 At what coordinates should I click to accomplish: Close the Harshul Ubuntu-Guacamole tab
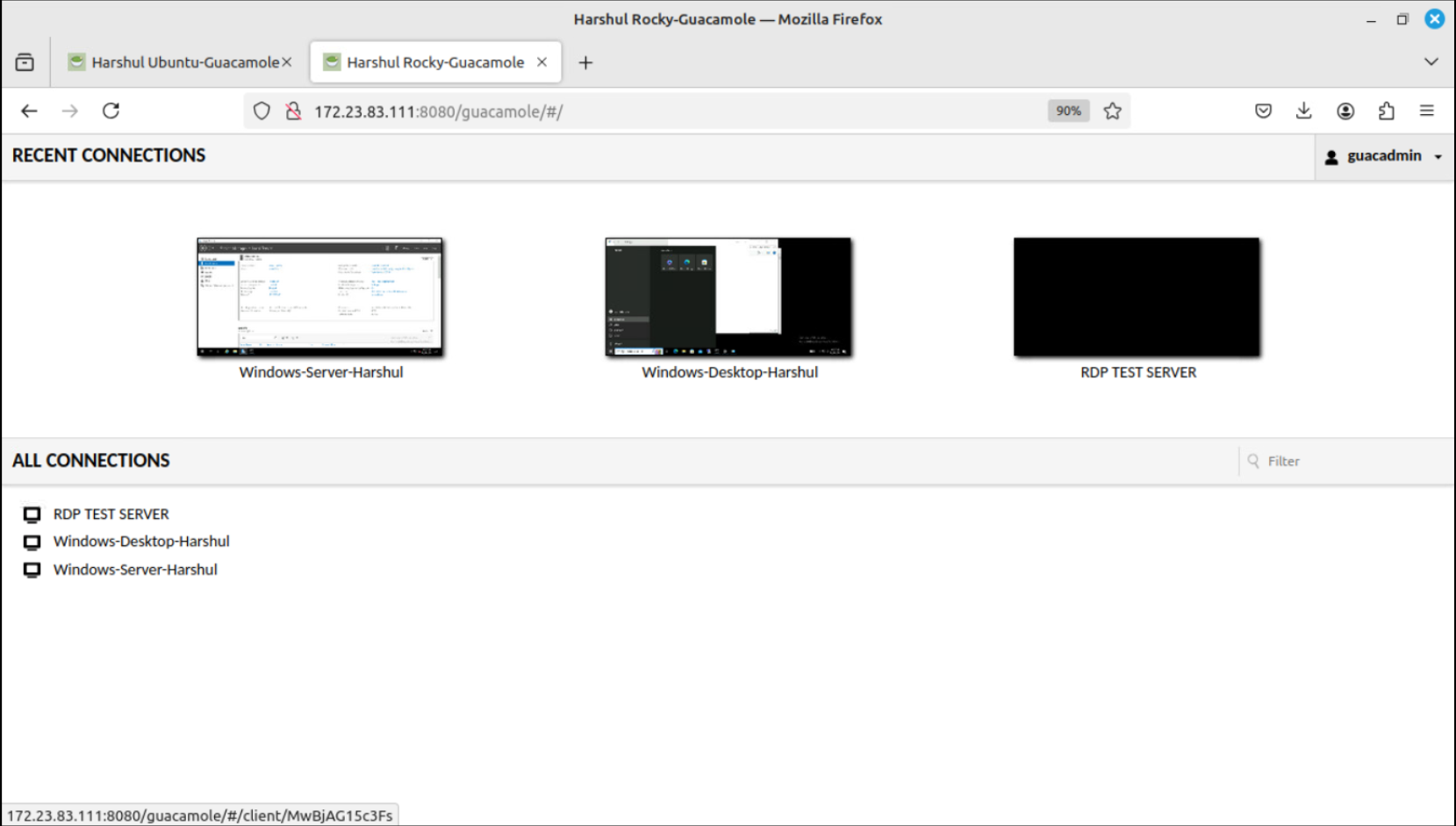coord(286,62)
